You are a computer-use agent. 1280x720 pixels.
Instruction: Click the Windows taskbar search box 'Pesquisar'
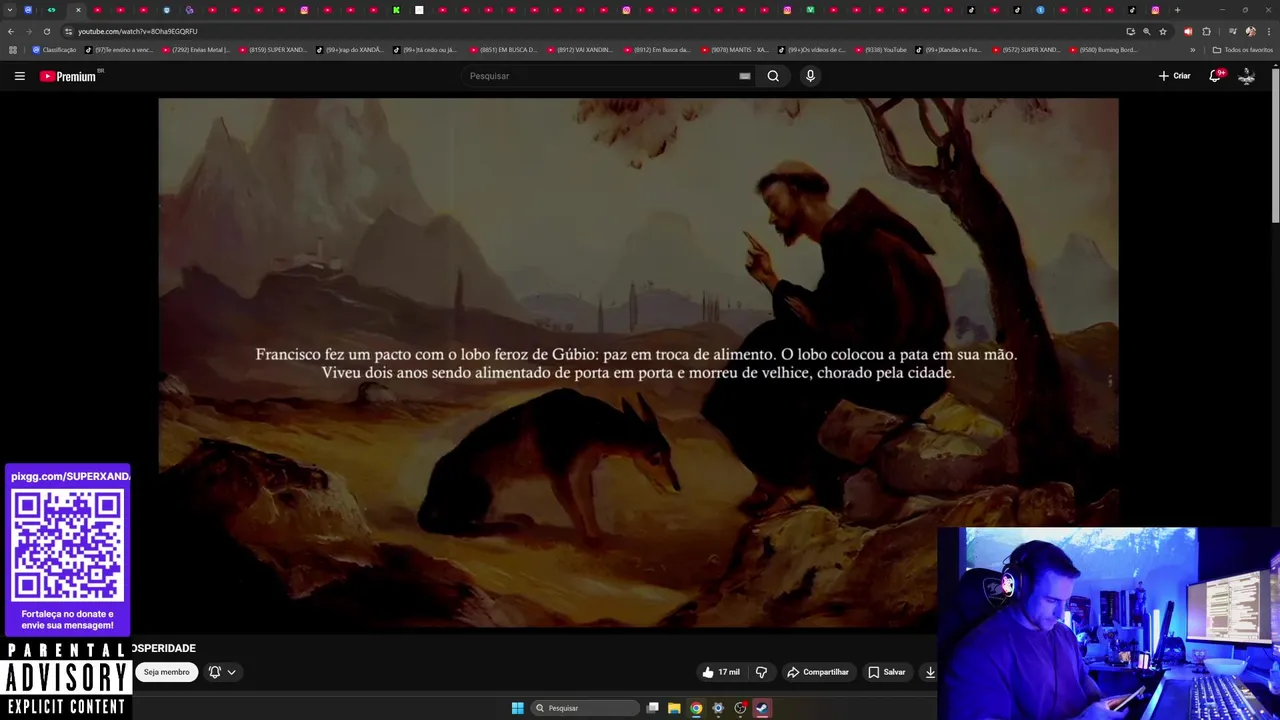pos(585,708)
